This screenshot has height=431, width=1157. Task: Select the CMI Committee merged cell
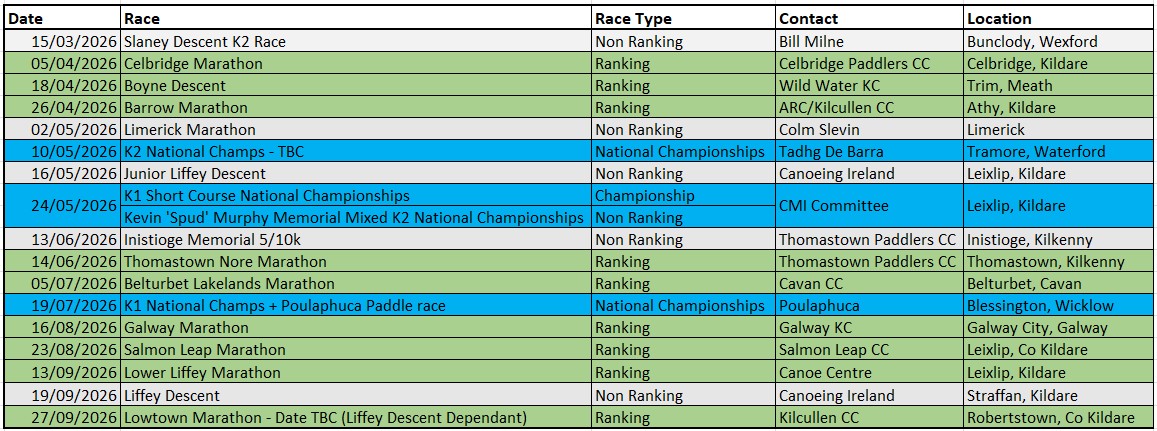click(869, 207)
